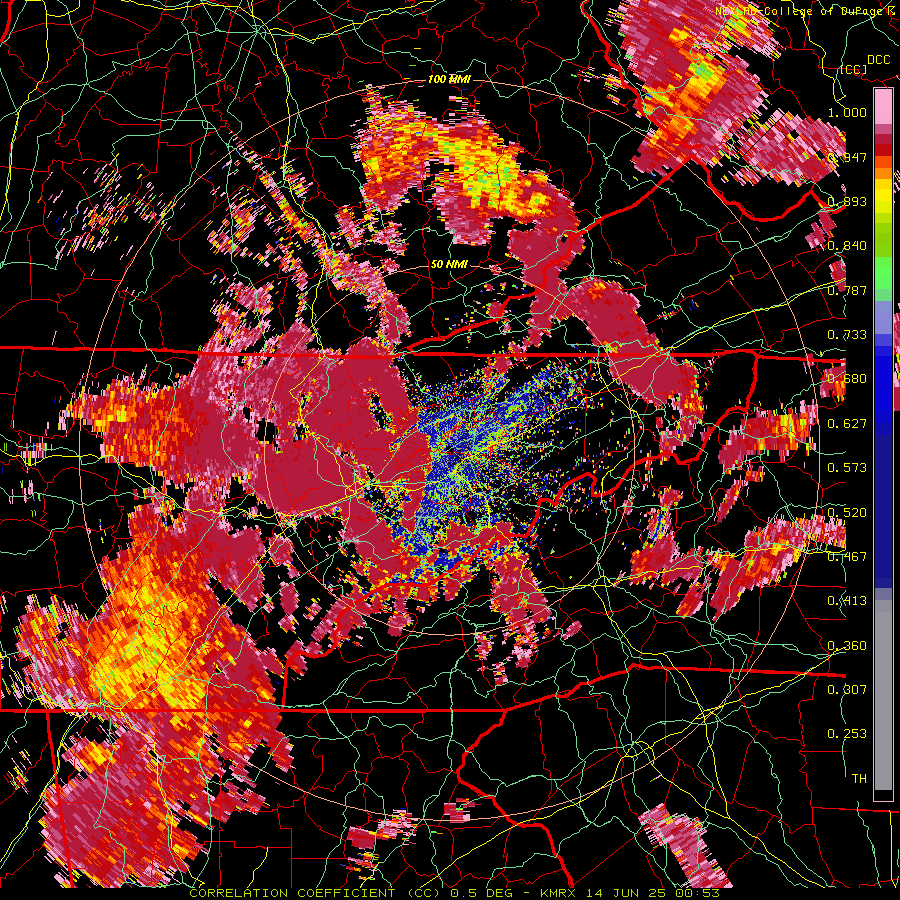Screen dimensions: 900x900
Task: Click the "TH" threshold label on legend
Action: [x=859, y=779]
